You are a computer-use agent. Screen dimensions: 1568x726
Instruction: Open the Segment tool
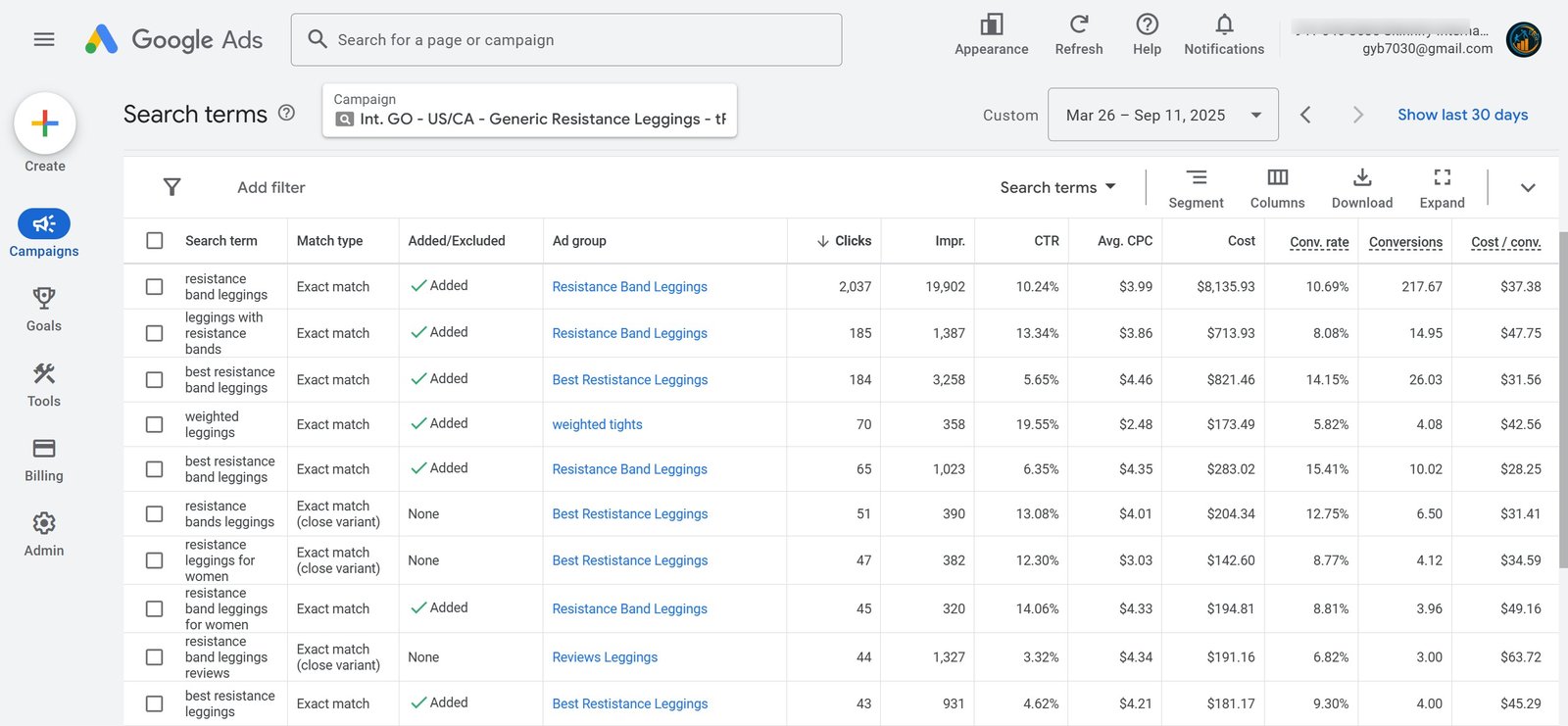[x=1196, y=187]
